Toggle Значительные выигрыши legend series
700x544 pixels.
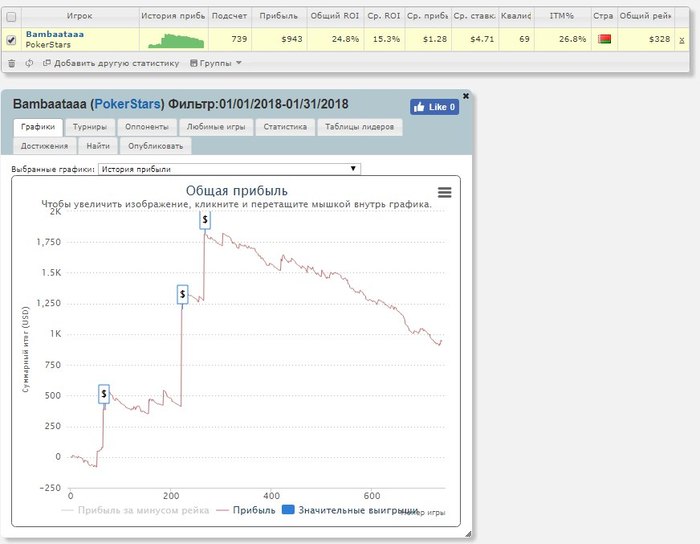click(351, 510)
